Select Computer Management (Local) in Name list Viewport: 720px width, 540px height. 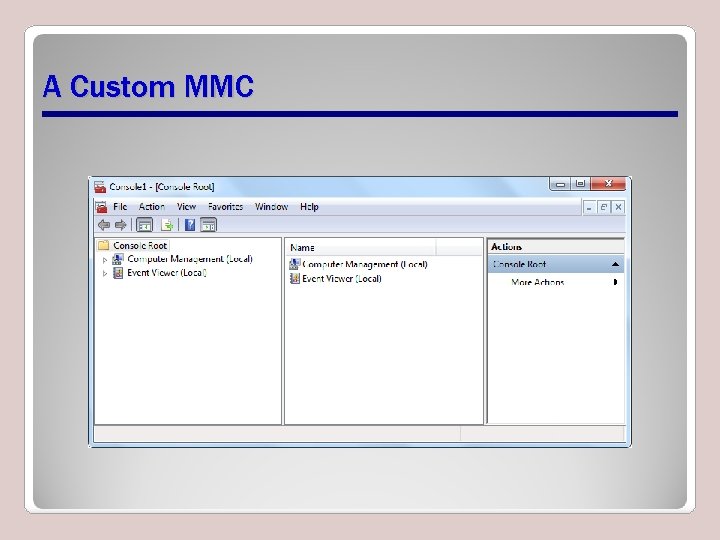[x=365, y=264]
